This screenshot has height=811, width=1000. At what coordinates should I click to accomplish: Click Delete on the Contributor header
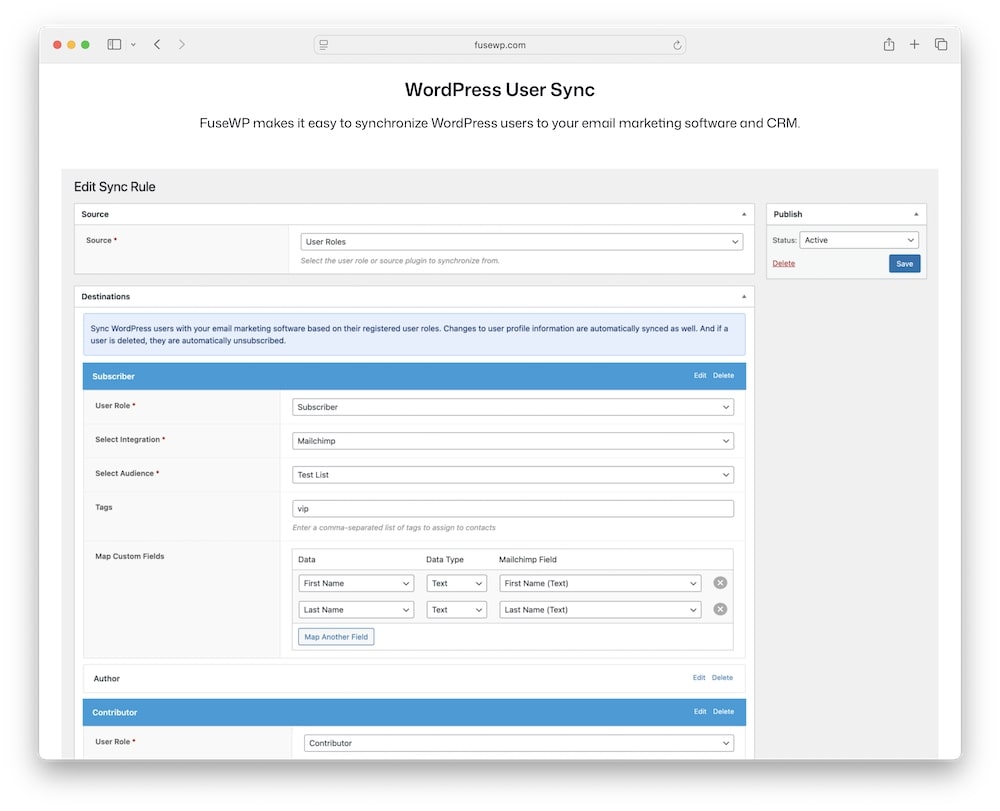click(x=723, y=712)
